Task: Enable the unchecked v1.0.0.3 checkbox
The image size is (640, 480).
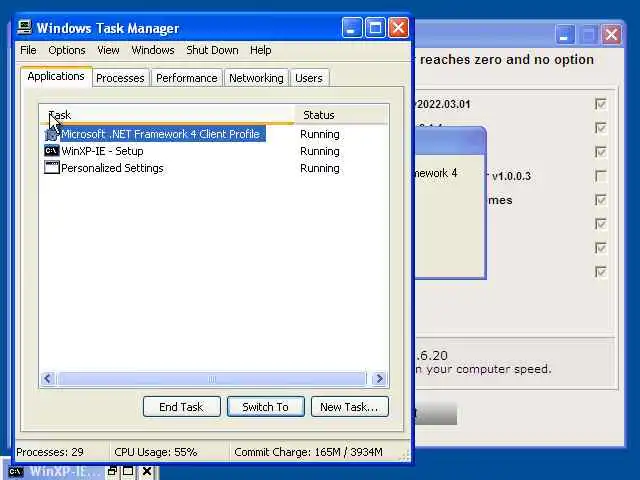Action: tap(600, 176)
